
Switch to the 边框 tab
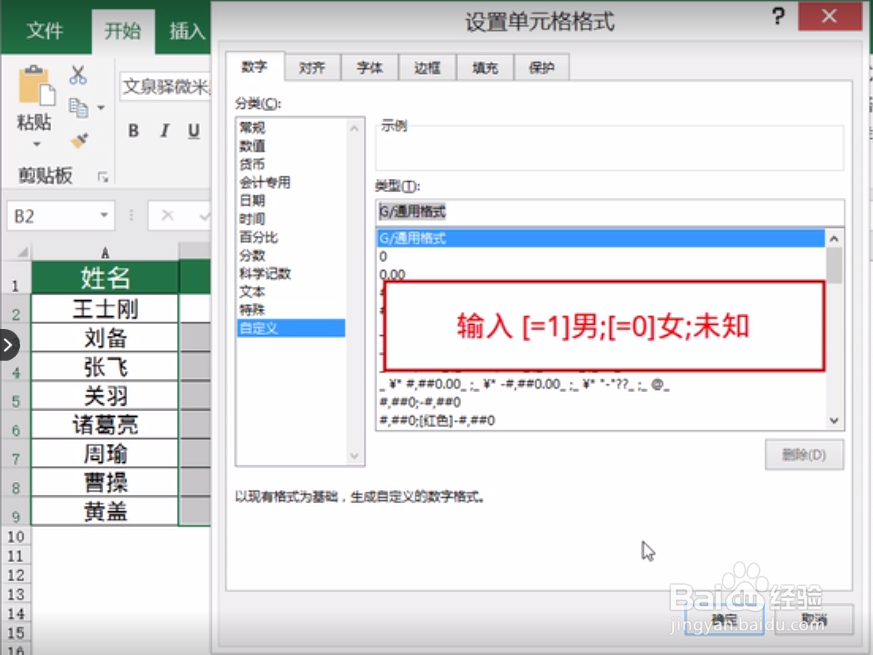tap(427, 67)
